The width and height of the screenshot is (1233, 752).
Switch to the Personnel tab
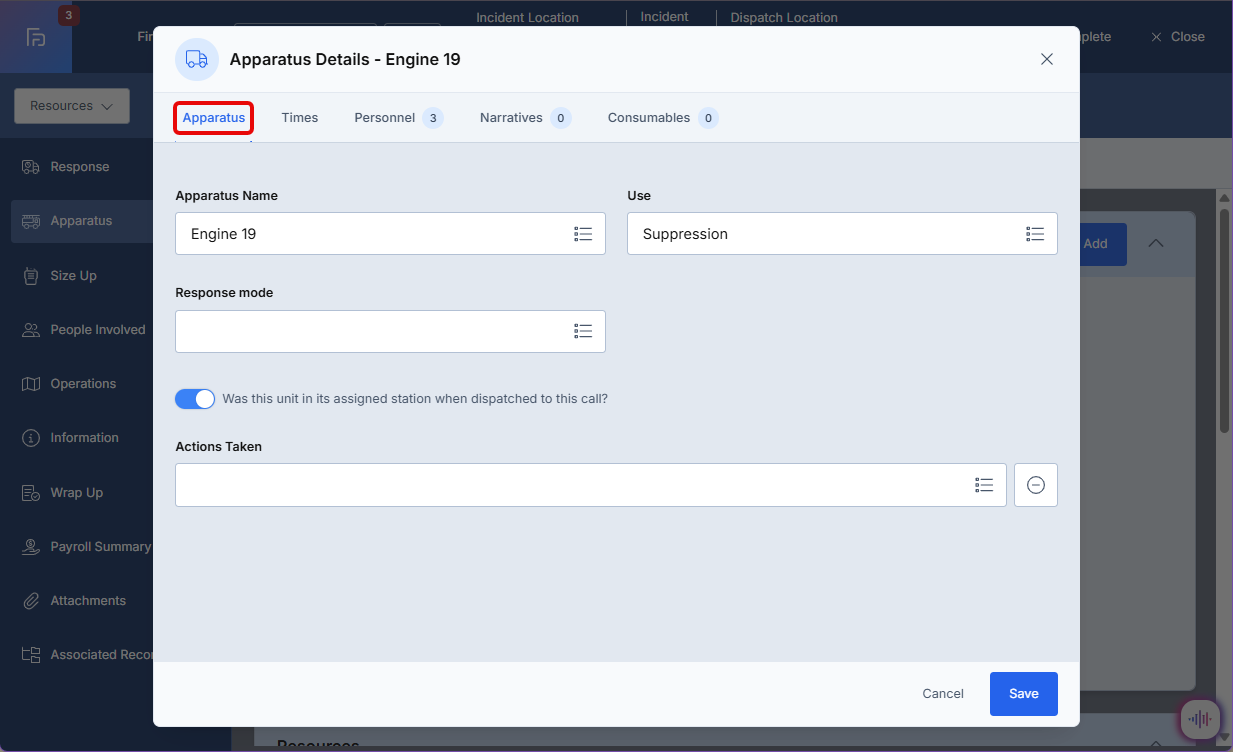pos(398,118)
